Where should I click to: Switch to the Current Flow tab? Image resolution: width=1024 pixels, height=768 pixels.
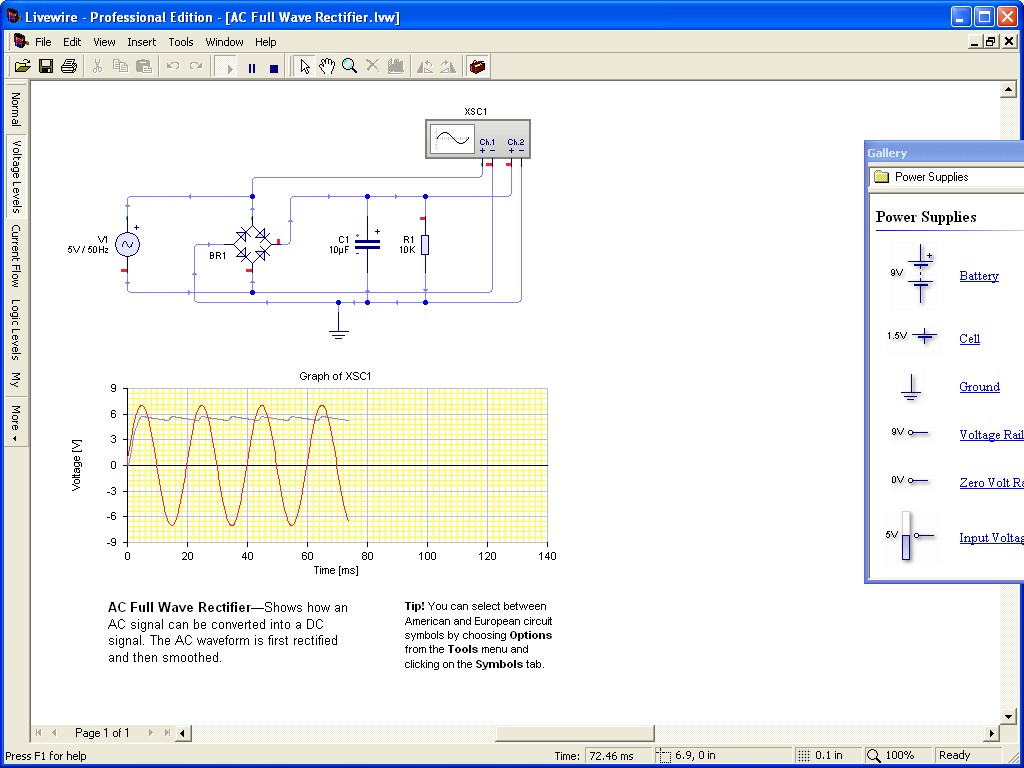pos(15,255)
